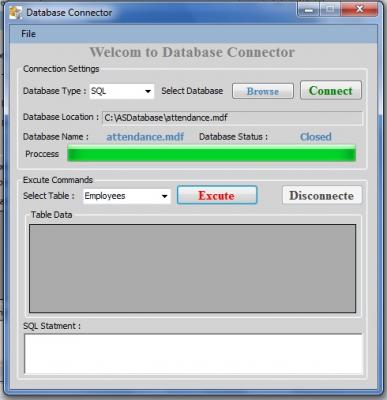Click the Database Connector title bar icon
This screenshot has height=400, width=387.
15,13
